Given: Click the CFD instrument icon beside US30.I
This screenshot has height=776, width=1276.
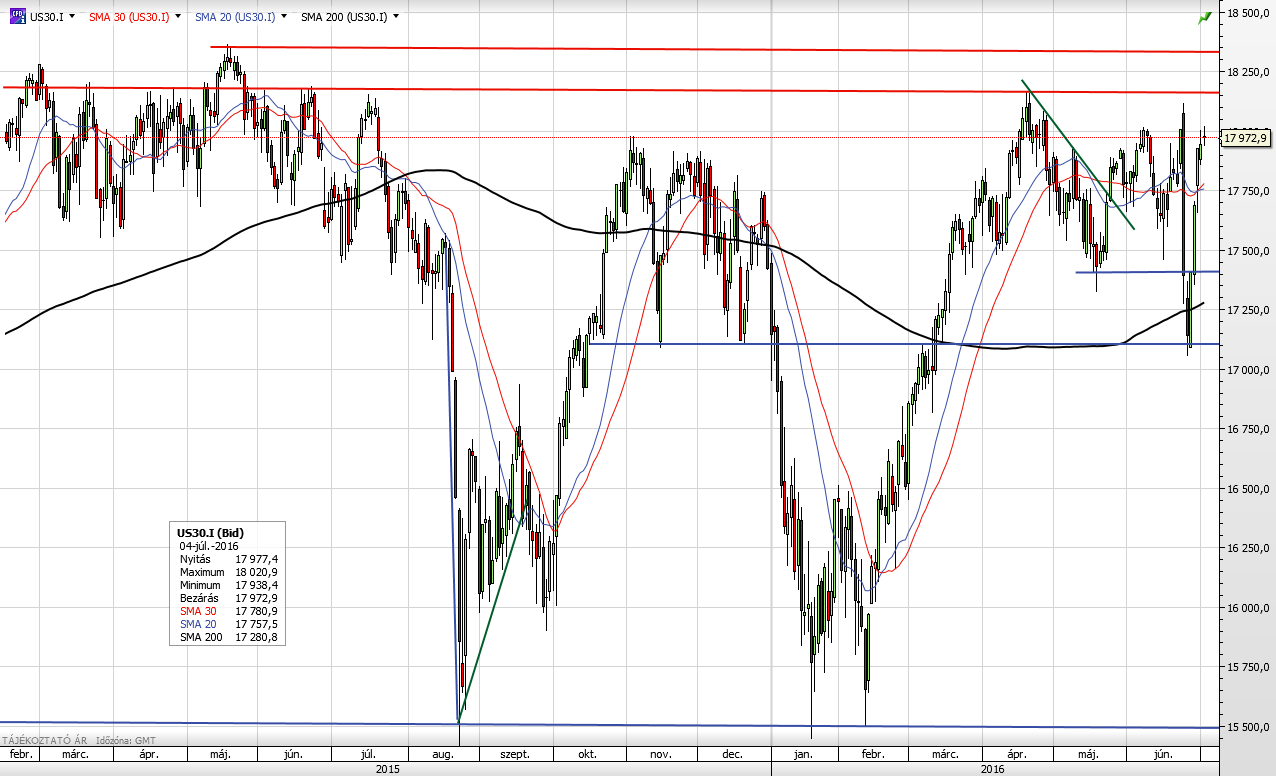Looking at the screenshot, I should click(18, 16).
